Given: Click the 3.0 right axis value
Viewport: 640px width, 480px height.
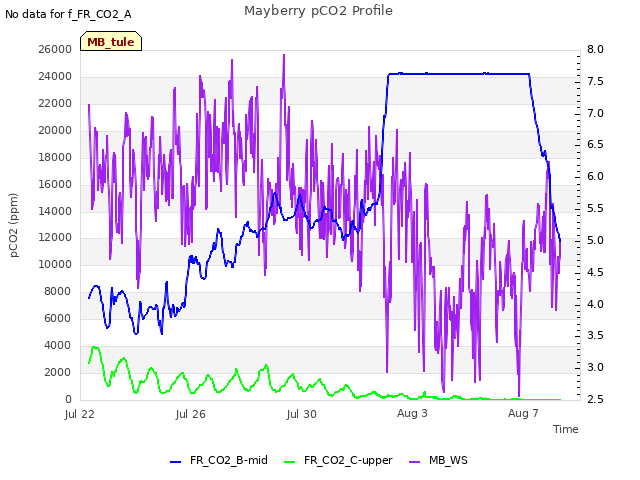Looking at the screenshot, I should (x=595, y=367).
